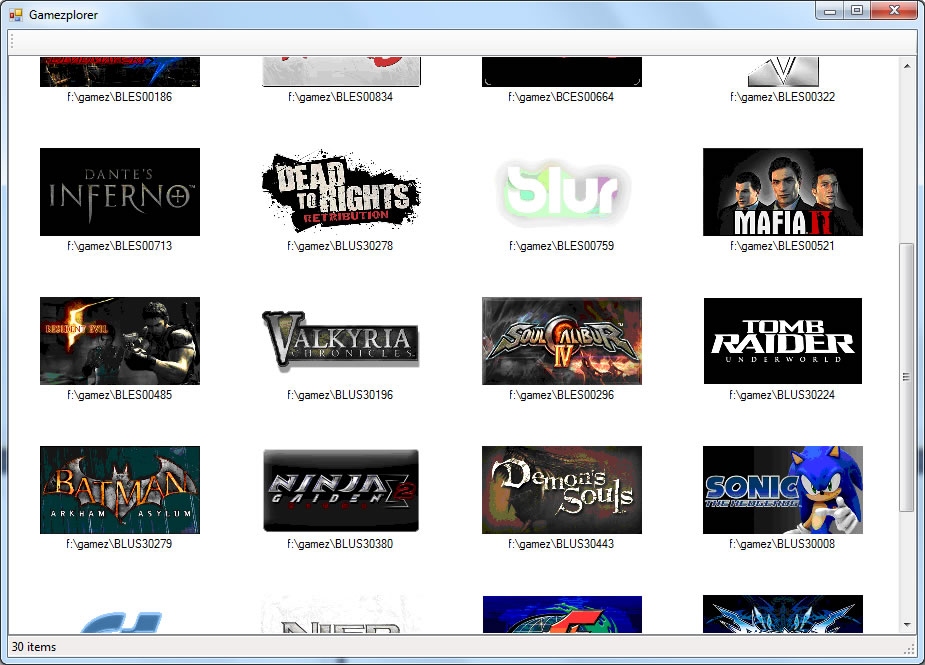The image size is (925, 665).
Task: Click the f:\gamez\BLES00834 label
Action: [340, 97]
